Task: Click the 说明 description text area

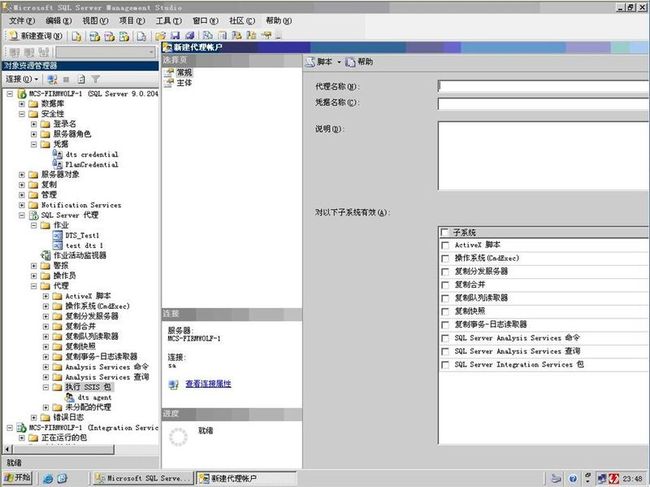Action: coord(543,156)
